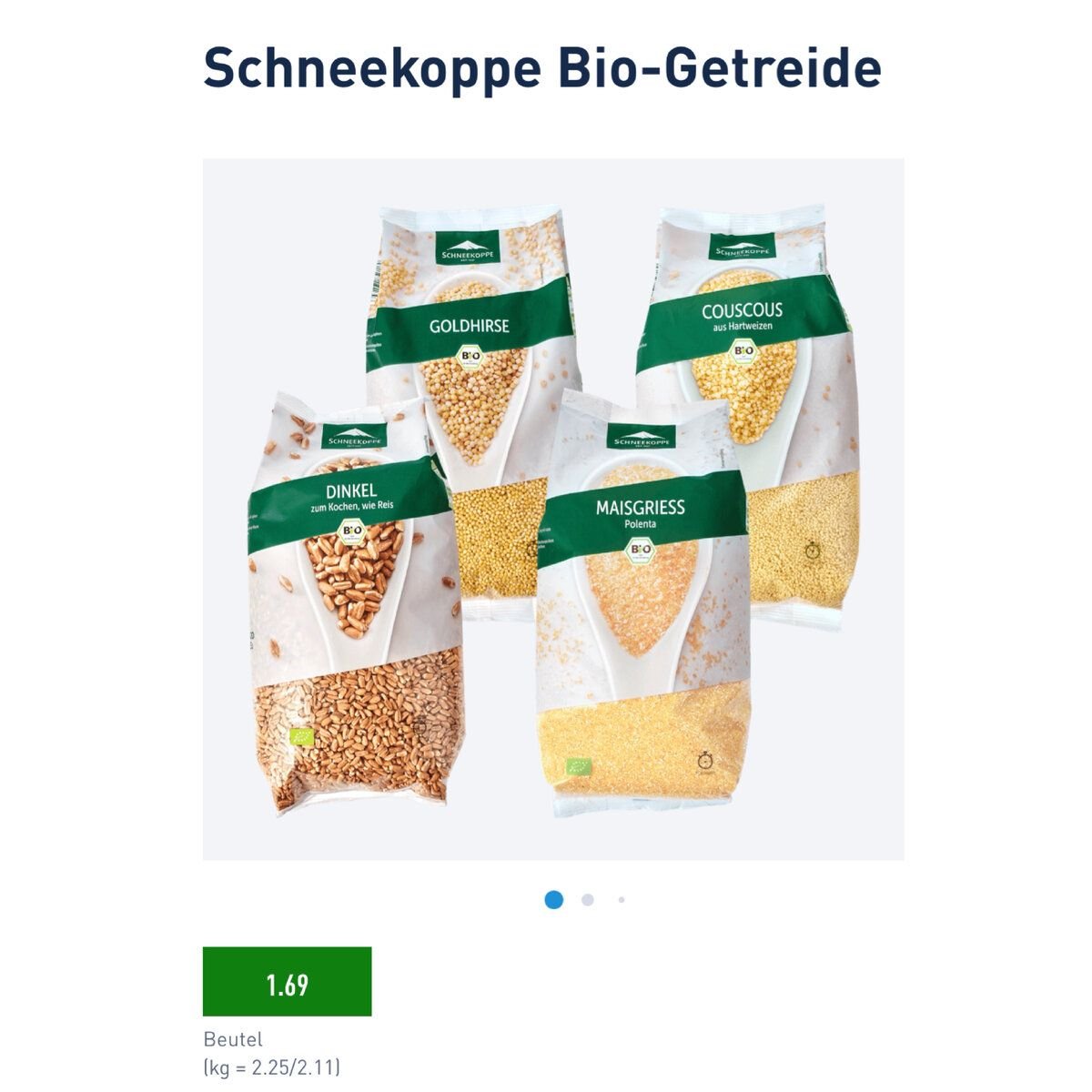Click EU organic leaf logo on Dinkel bag
The image size is (1092, 1092).
(301, 738)
